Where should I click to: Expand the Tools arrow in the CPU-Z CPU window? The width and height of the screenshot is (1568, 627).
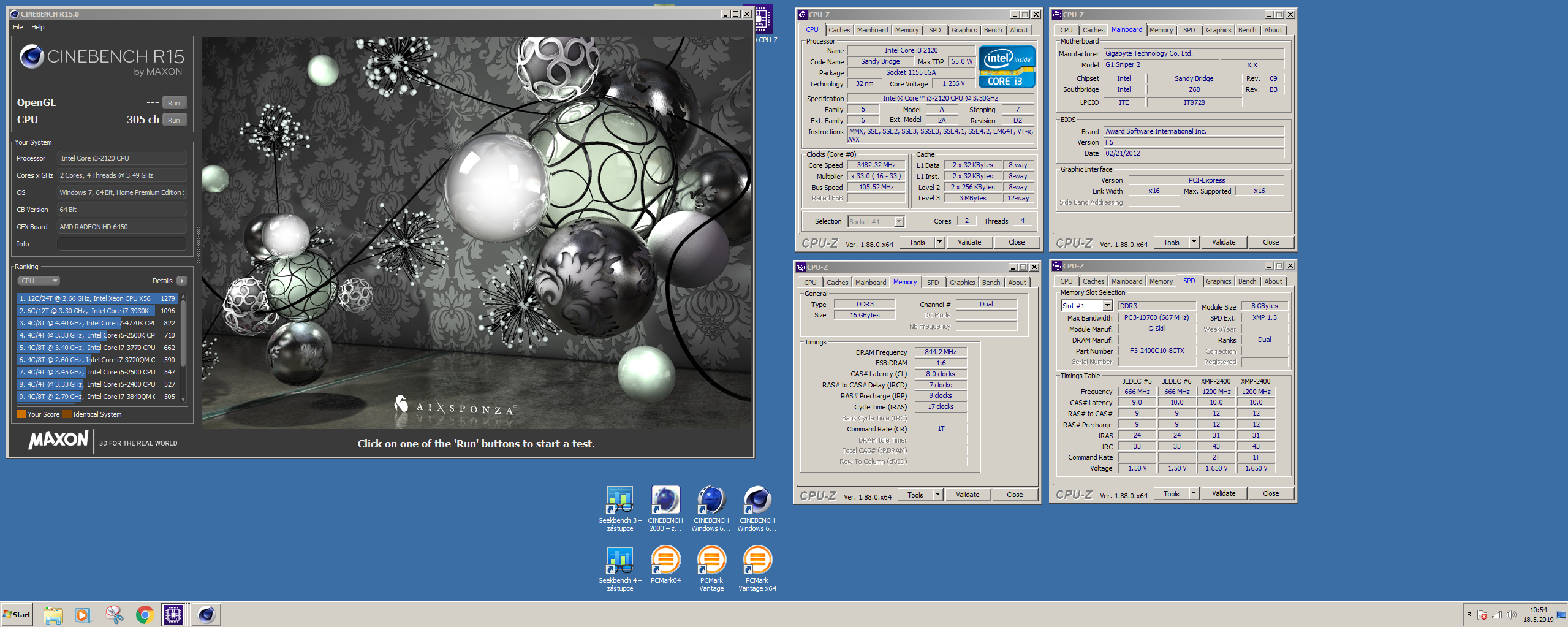pyautogui.click(x=939, y=242)
